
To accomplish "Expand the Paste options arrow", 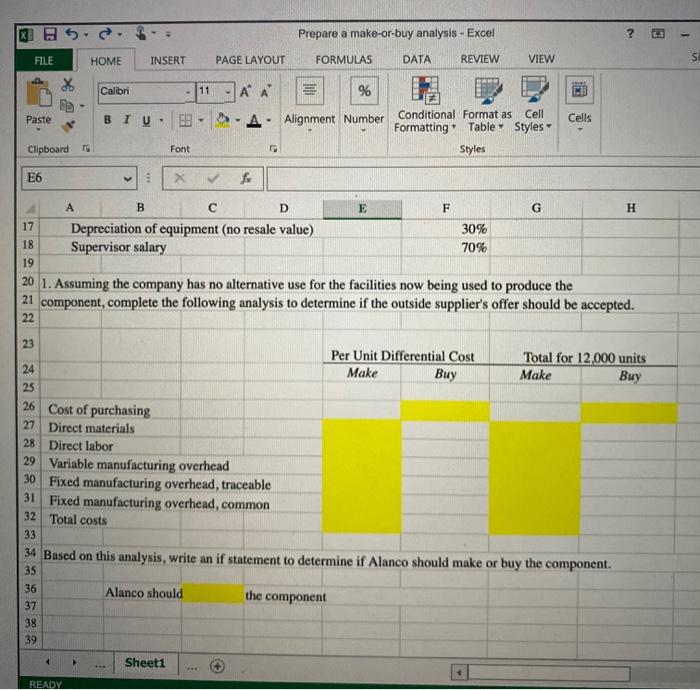I will [38, 130].
